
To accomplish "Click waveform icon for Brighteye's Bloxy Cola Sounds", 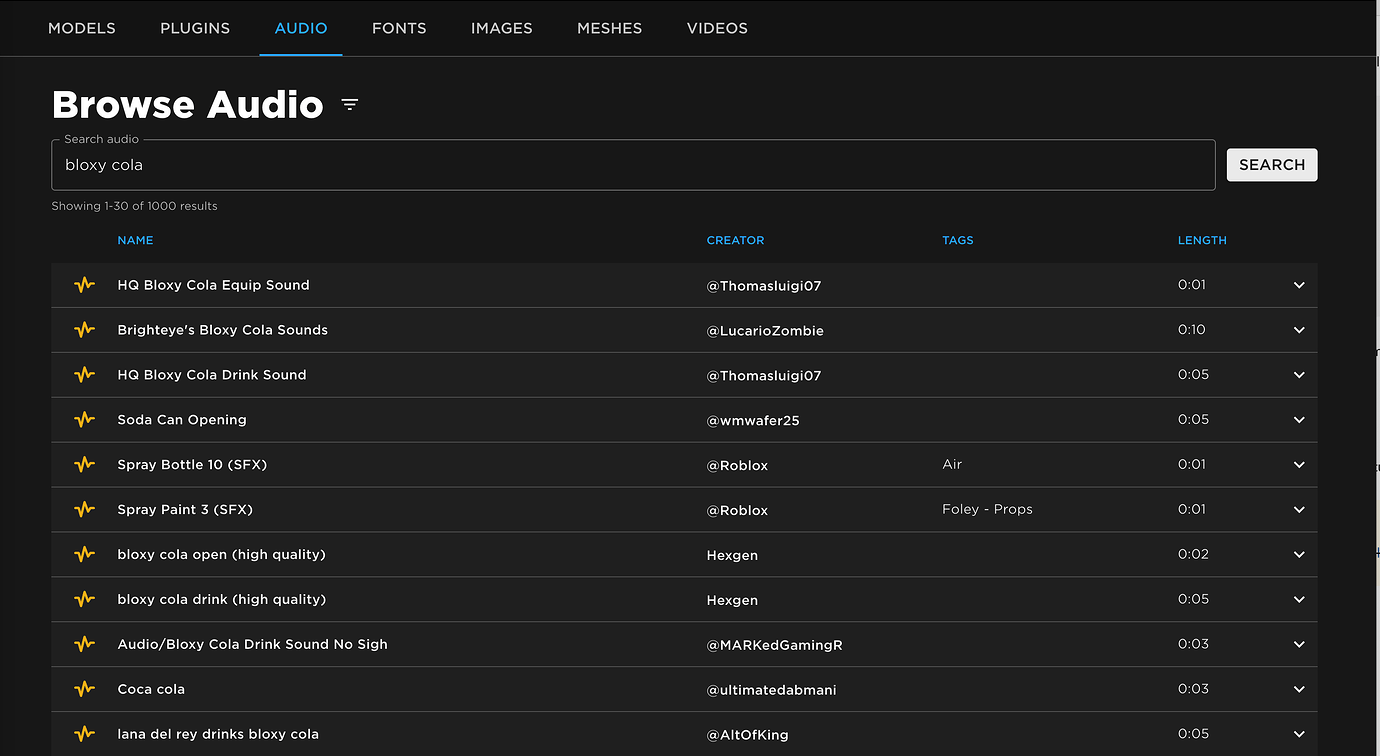I will coord(85,330).
